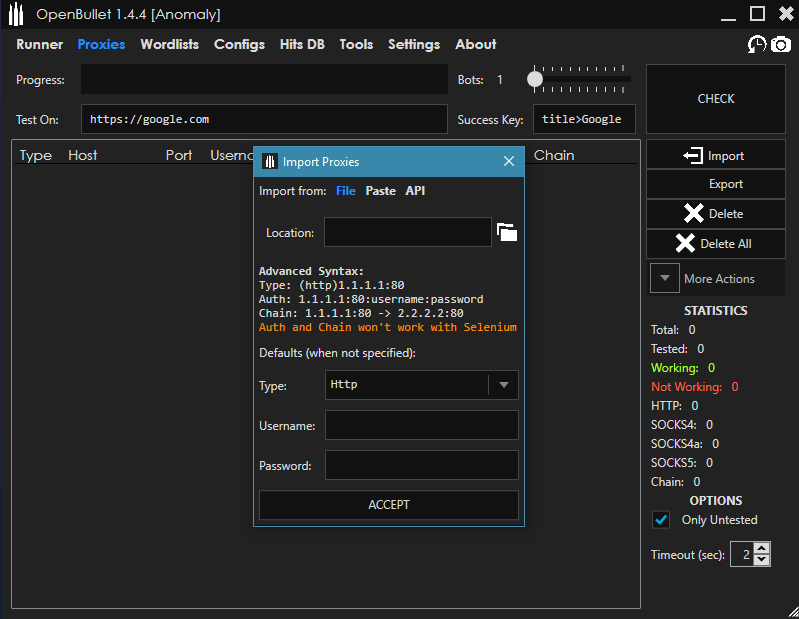The height and width of the screenshot is (619, 799).
Task: Maximize the OpenBullet window
Action: (x=757, y=14)
